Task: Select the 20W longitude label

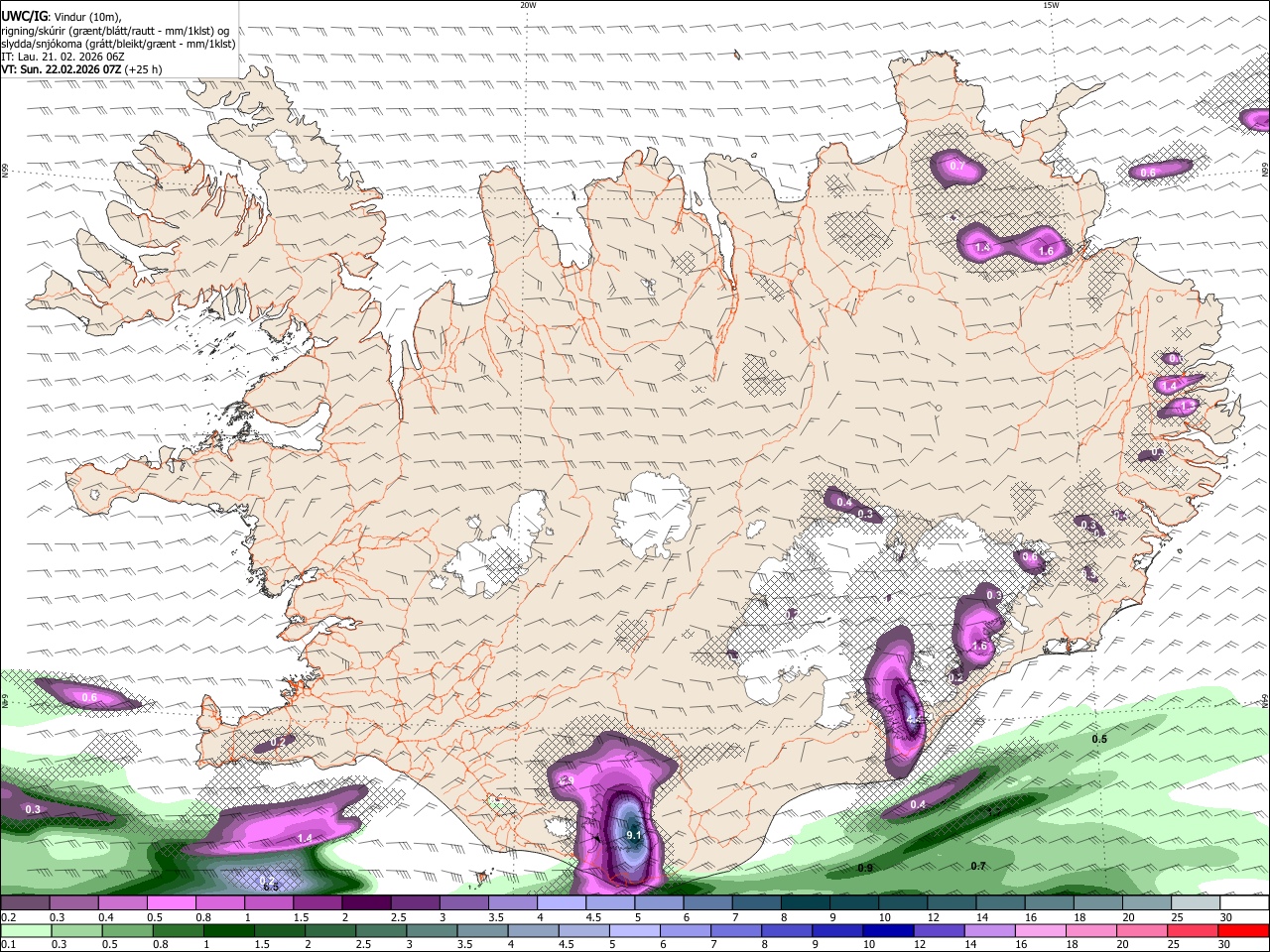Action: [528, 5]
